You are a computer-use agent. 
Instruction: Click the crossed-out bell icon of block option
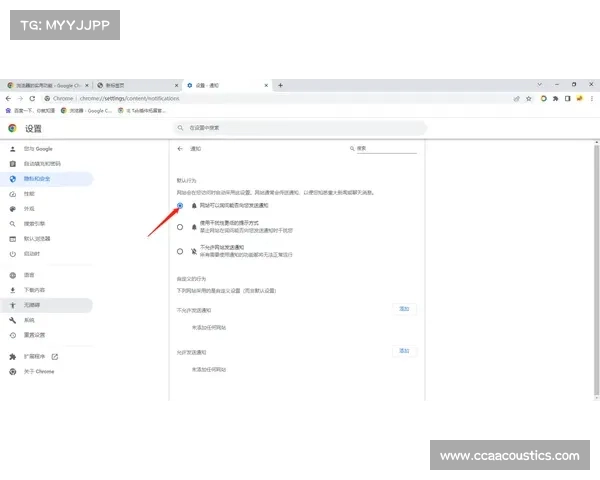[194, 251]
